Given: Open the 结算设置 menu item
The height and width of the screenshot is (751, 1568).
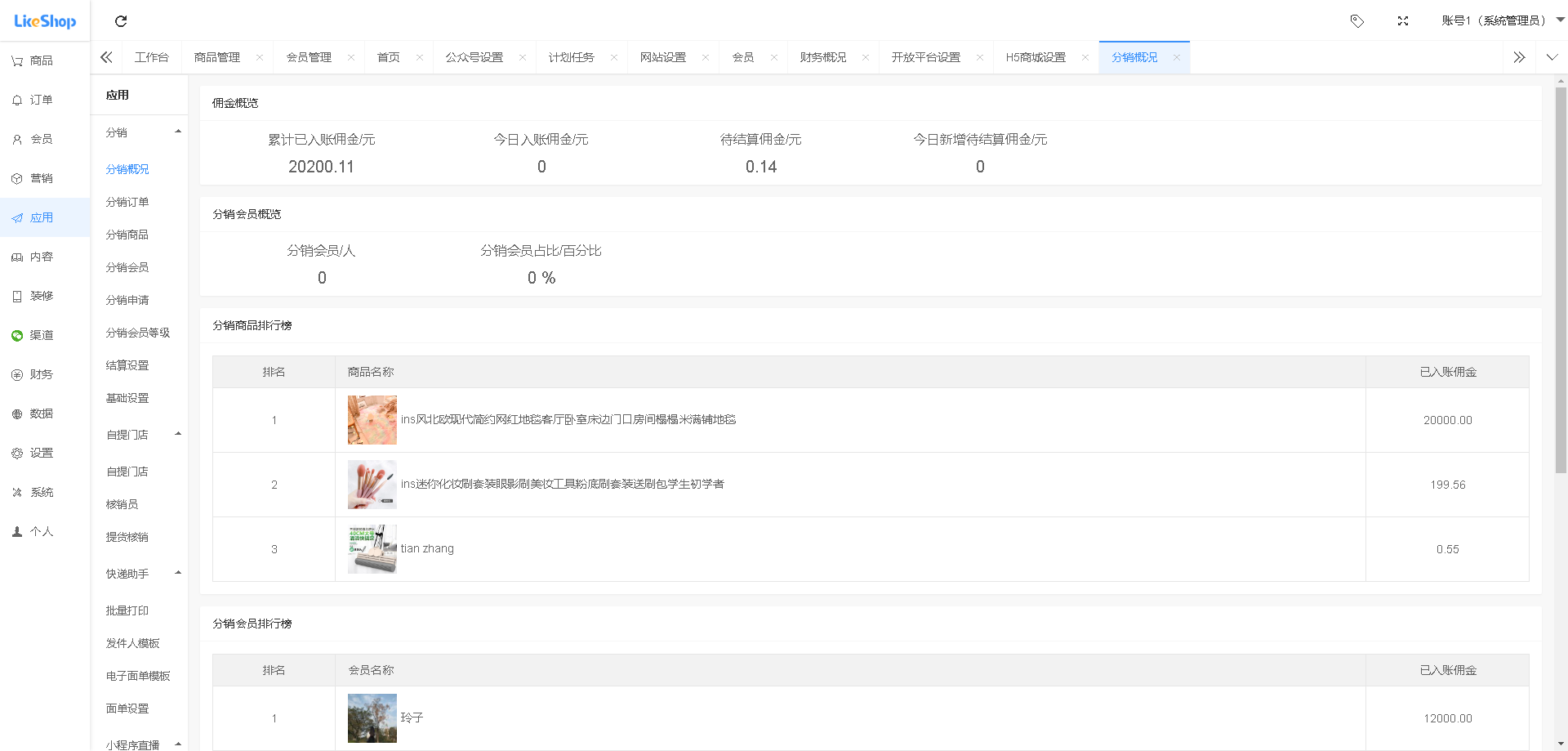Looking at the screenshot, I should coord(127,365).
